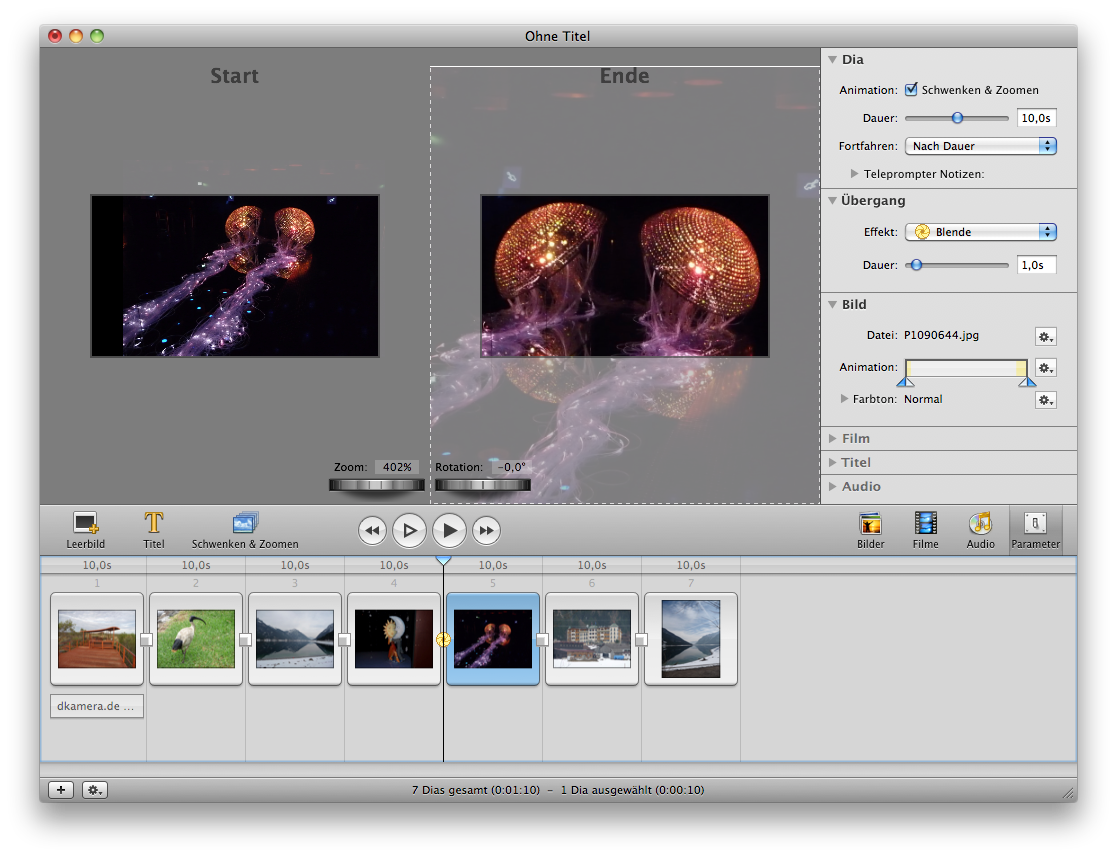Click the Schwenken & Zoomen toolbar icon
This screenshot has height=857, width=1117.
(245, 531)
